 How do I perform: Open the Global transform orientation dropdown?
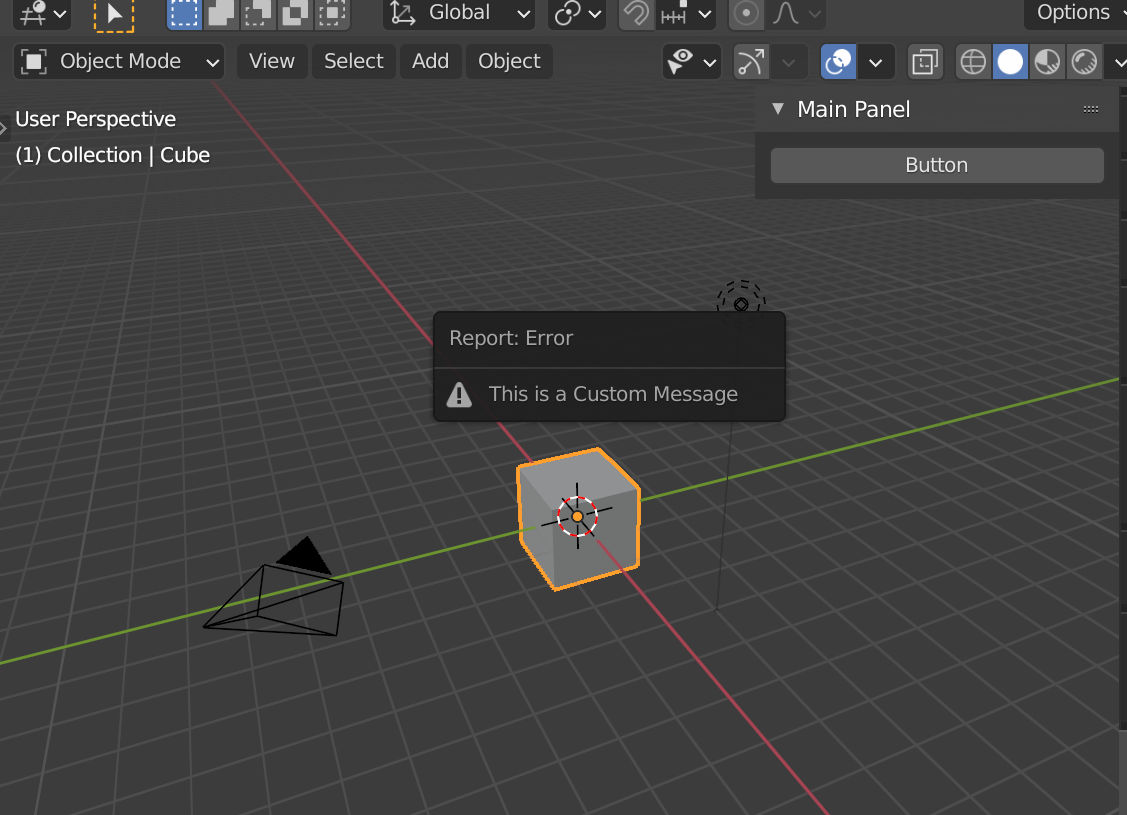[x=458, y=14]
